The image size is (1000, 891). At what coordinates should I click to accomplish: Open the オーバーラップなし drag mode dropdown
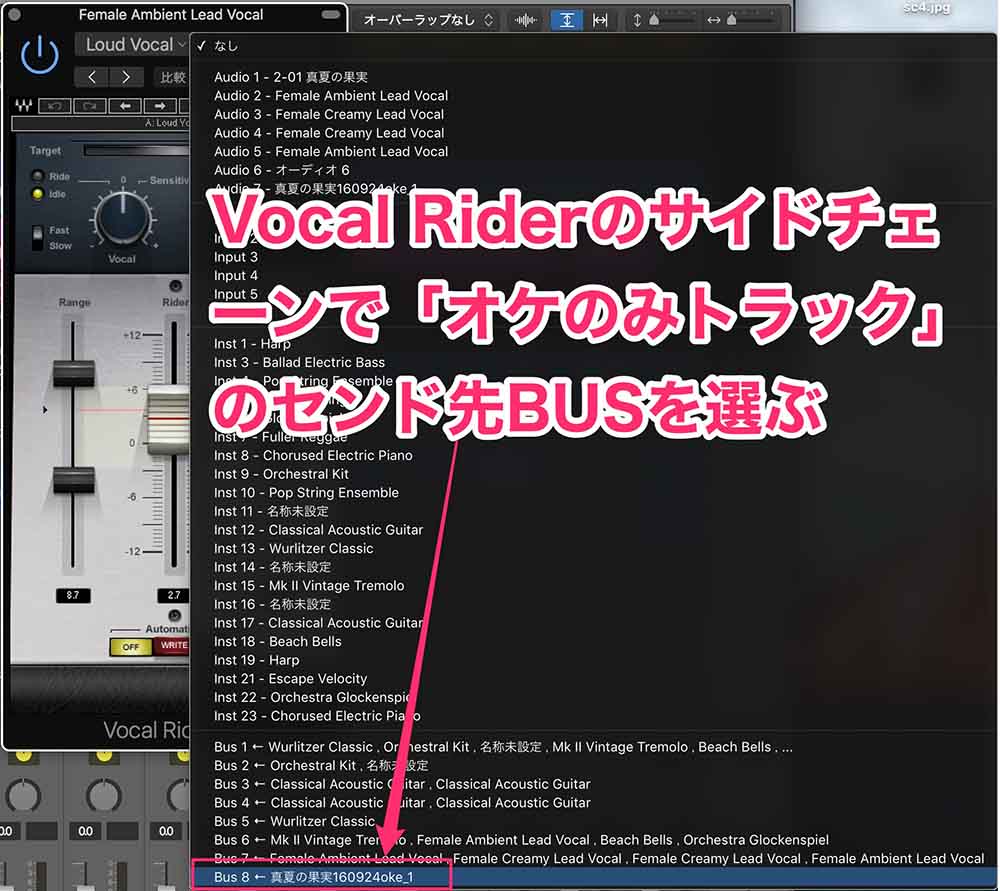(427, 20)
